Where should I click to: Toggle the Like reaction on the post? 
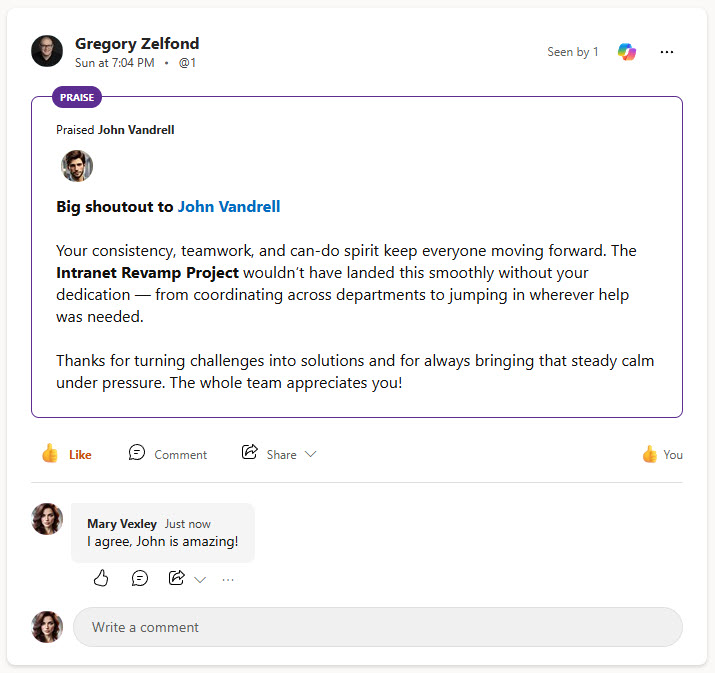(67, 454)
